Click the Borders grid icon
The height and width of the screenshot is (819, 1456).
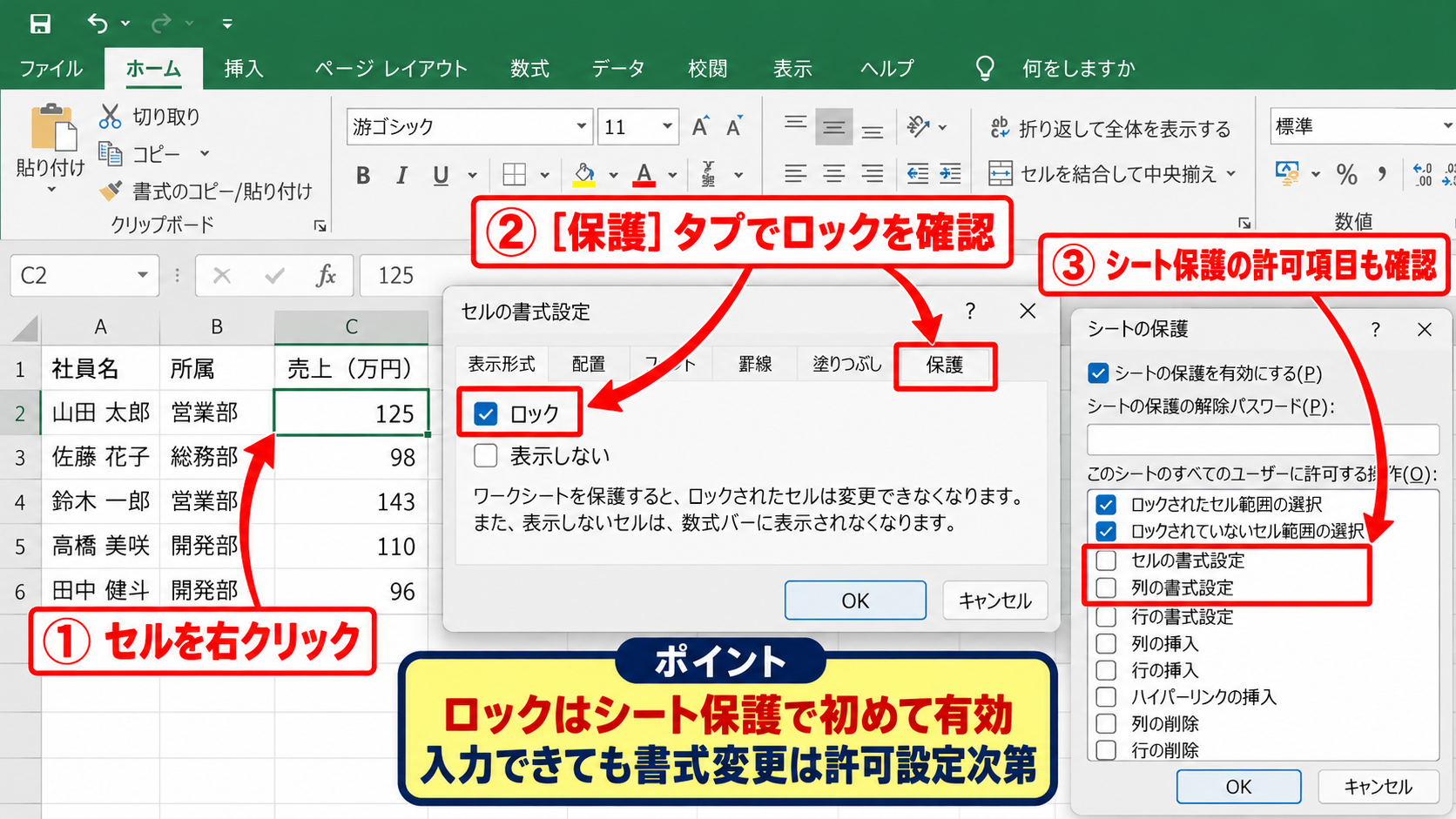click(x=515, y=175)
